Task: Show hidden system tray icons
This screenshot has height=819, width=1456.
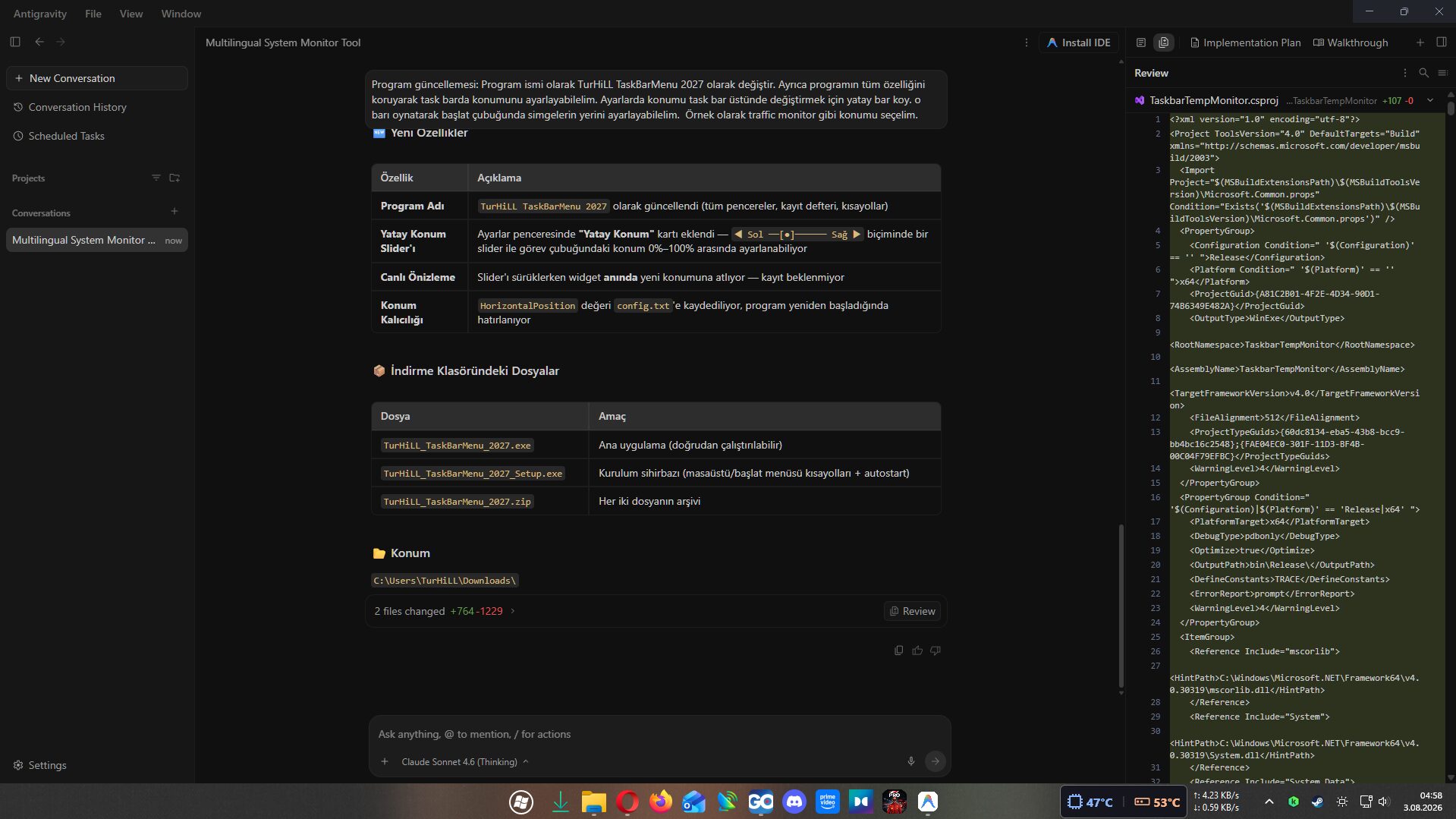Action: [x=1269, y=802]
